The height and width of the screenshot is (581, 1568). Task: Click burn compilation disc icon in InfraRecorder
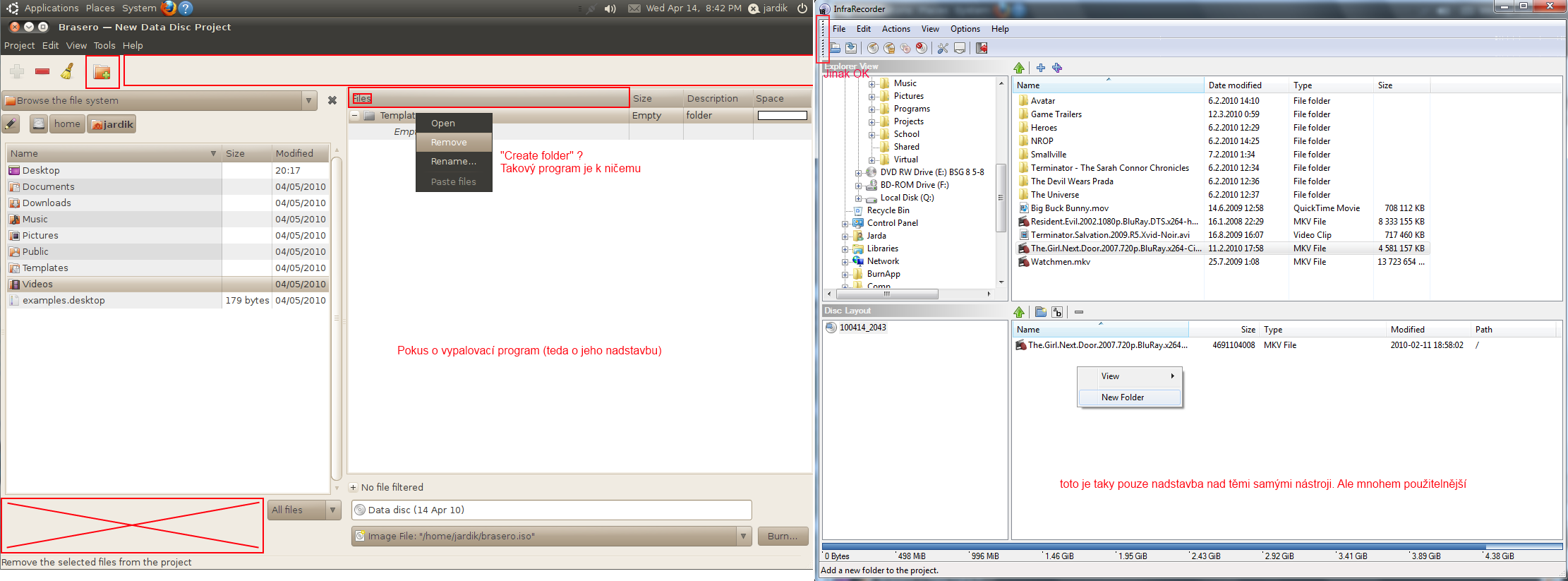click(x=873, y=48)
